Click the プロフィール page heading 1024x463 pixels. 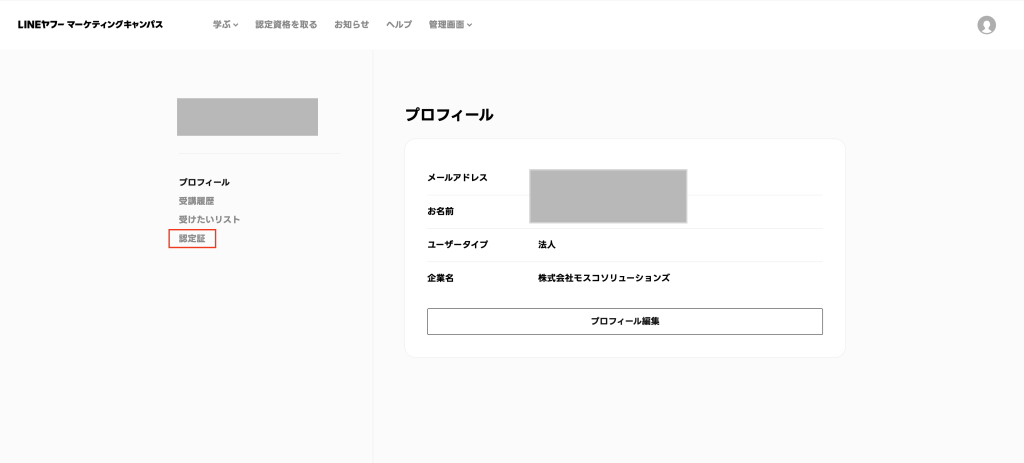click(449, 115)
